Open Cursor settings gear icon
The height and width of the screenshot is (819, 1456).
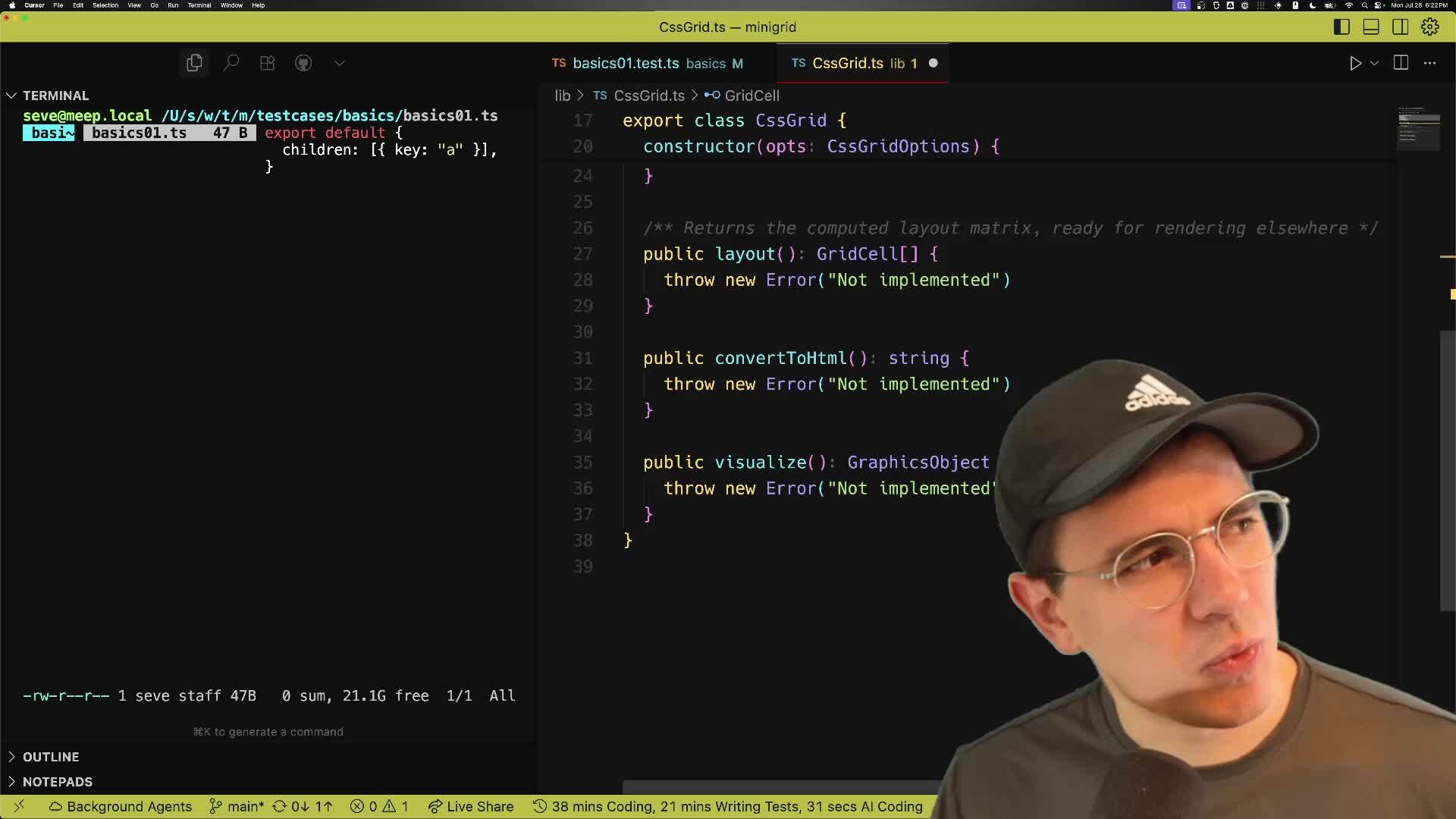click(x=1430, y=27)
